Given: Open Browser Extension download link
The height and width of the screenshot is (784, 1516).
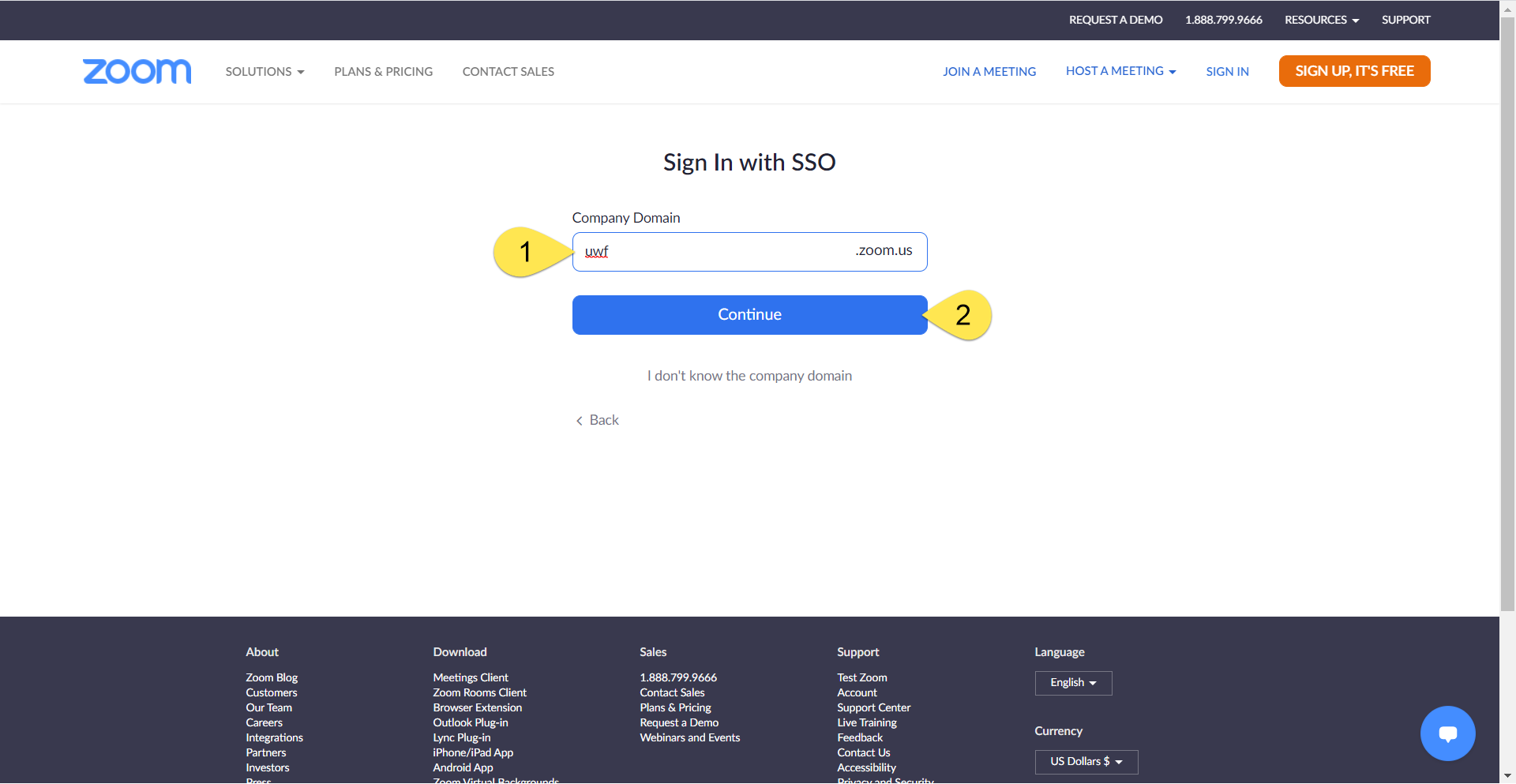Looking at the screenshot, I should click(x=477, y=707).
